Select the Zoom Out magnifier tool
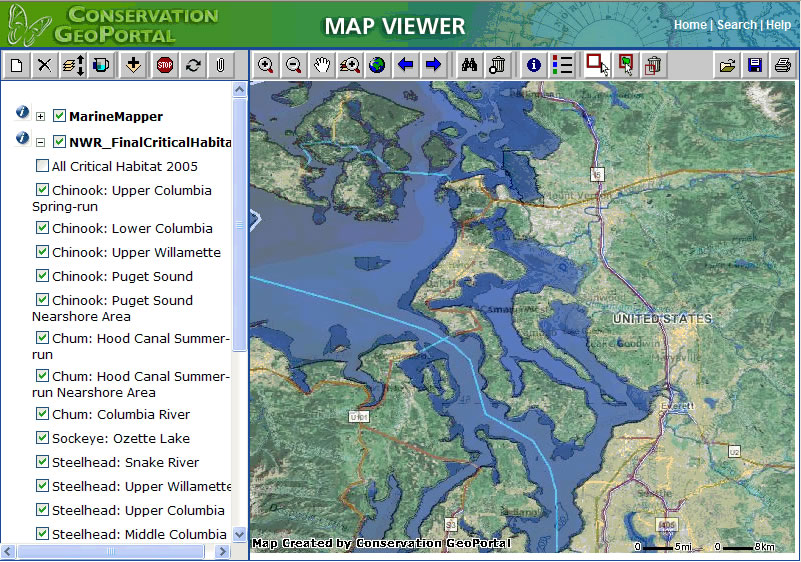The width and height of the screenshot is (801, 562). [x=294, y=65]
